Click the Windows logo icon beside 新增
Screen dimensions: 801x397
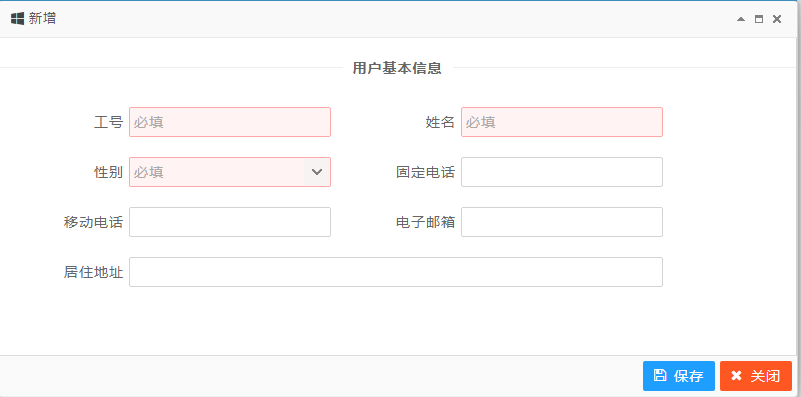point(17,19)
